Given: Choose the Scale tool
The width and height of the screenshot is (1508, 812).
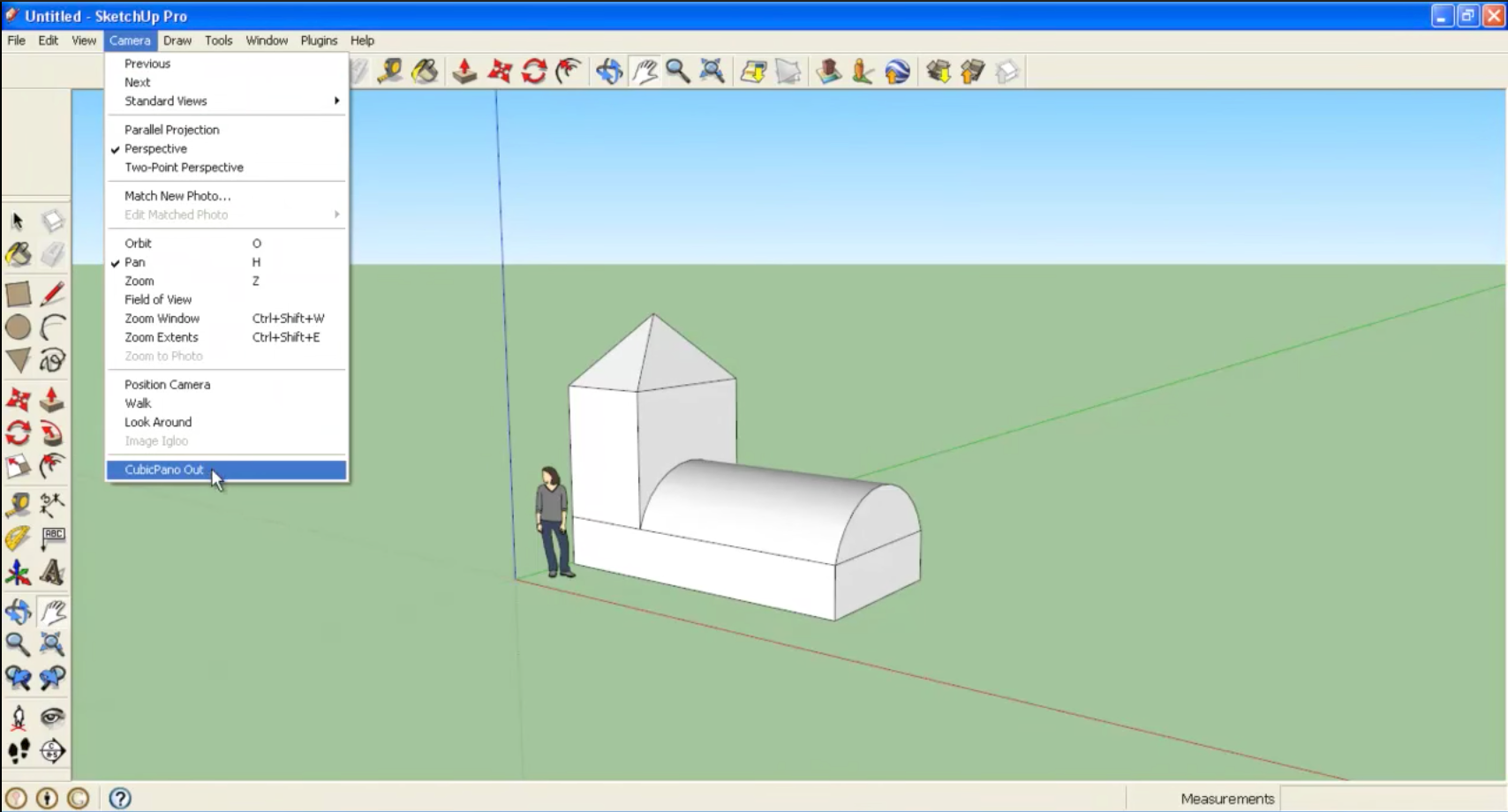Looking at the screenshot, I should (x=18, y=466).
